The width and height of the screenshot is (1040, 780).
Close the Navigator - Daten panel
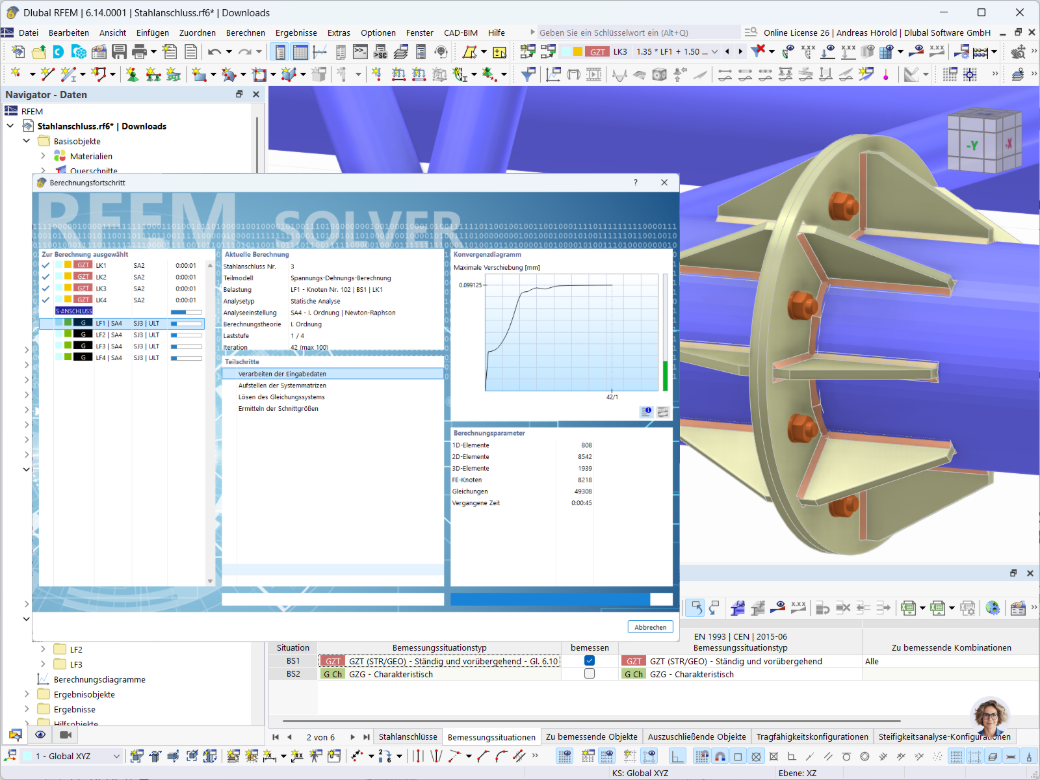[x=256, y=94]
